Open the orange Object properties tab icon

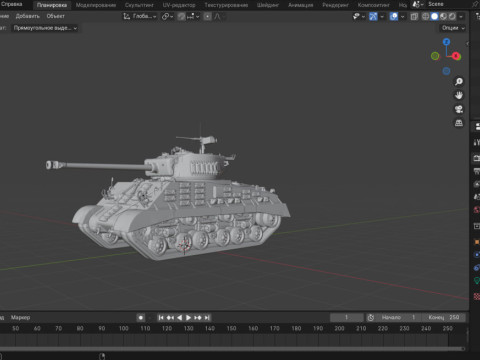pyautogui.click(x=477, y=242)
